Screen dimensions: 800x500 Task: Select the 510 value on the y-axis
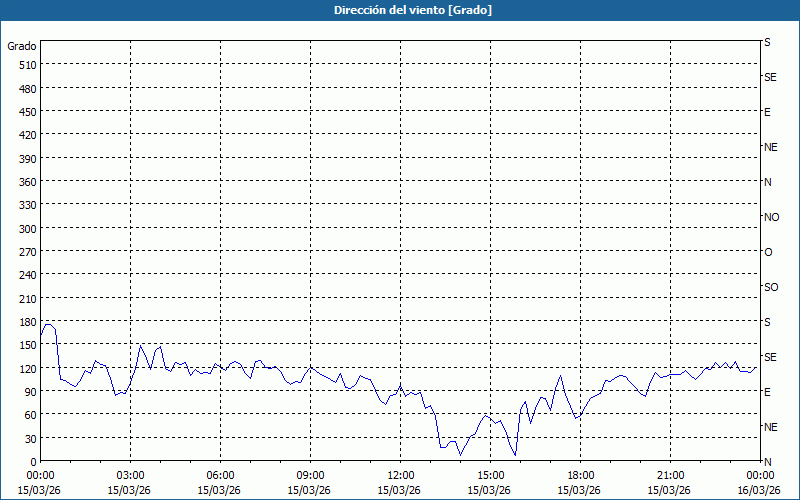click(26, 65)
